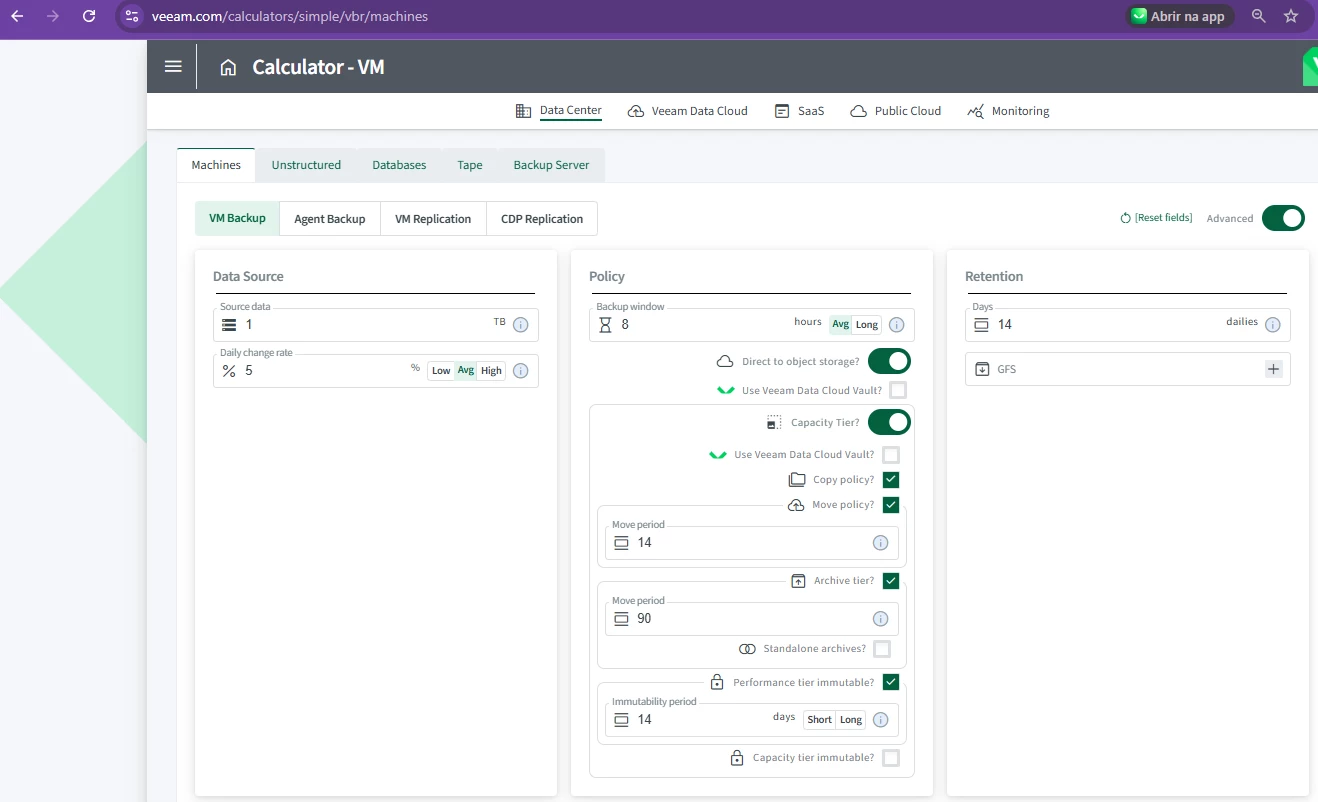Show info for Move period 90
Viewport: 1318px width, 802px height.
(880, 619)
